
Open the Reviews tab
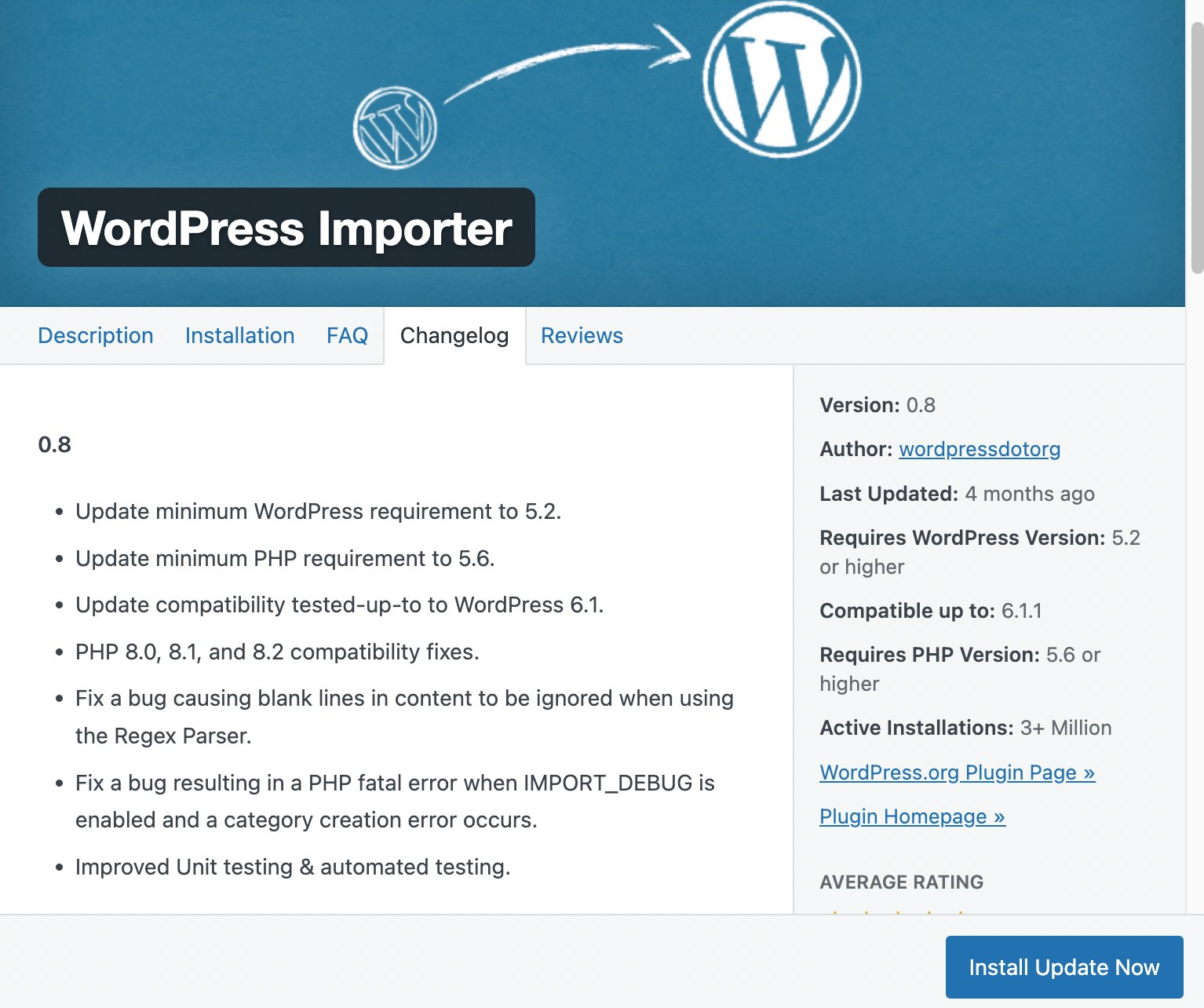pos(582,335)
